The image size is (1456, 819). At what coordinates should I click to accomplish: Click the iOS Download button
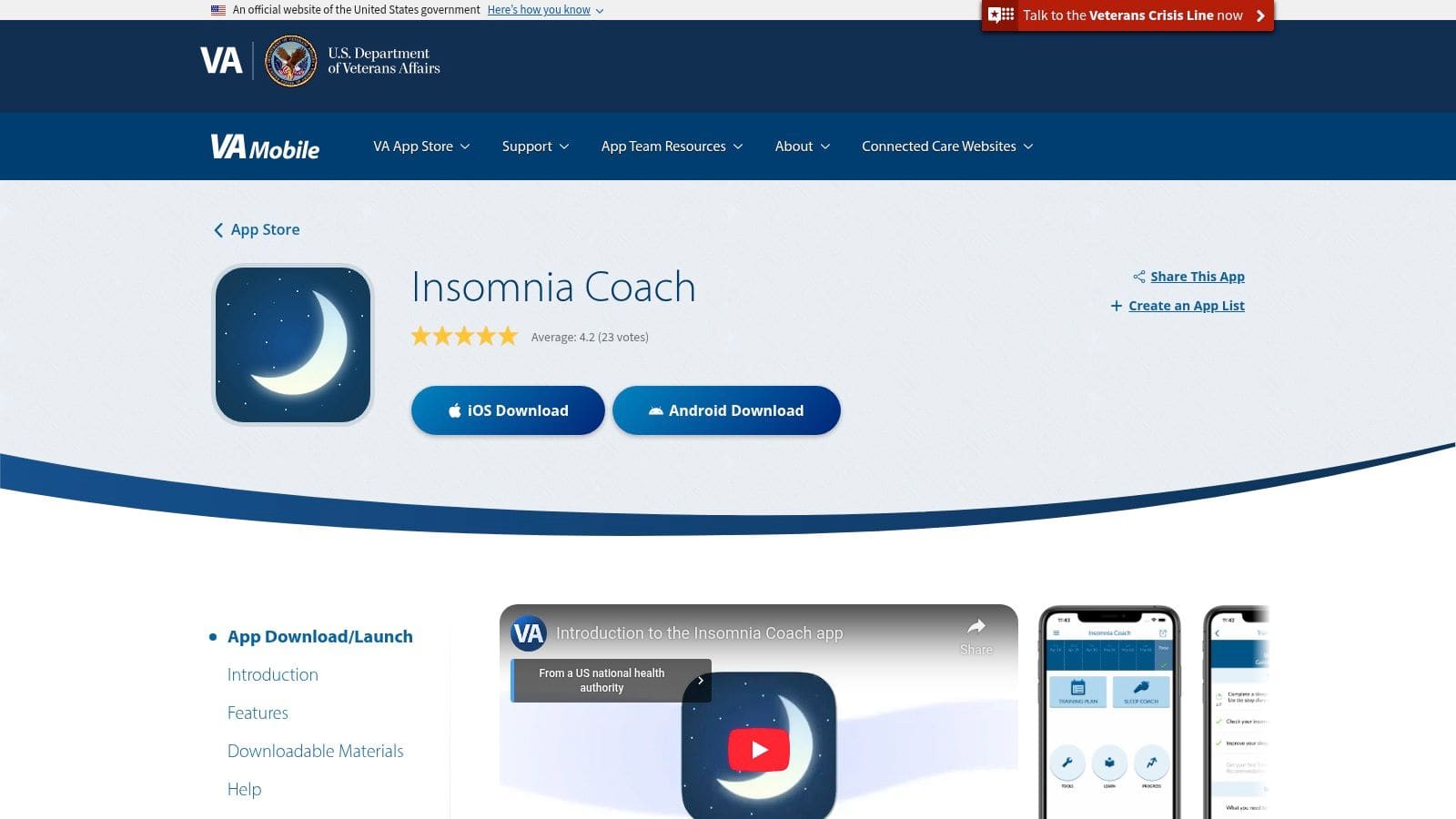click(508, 410)
